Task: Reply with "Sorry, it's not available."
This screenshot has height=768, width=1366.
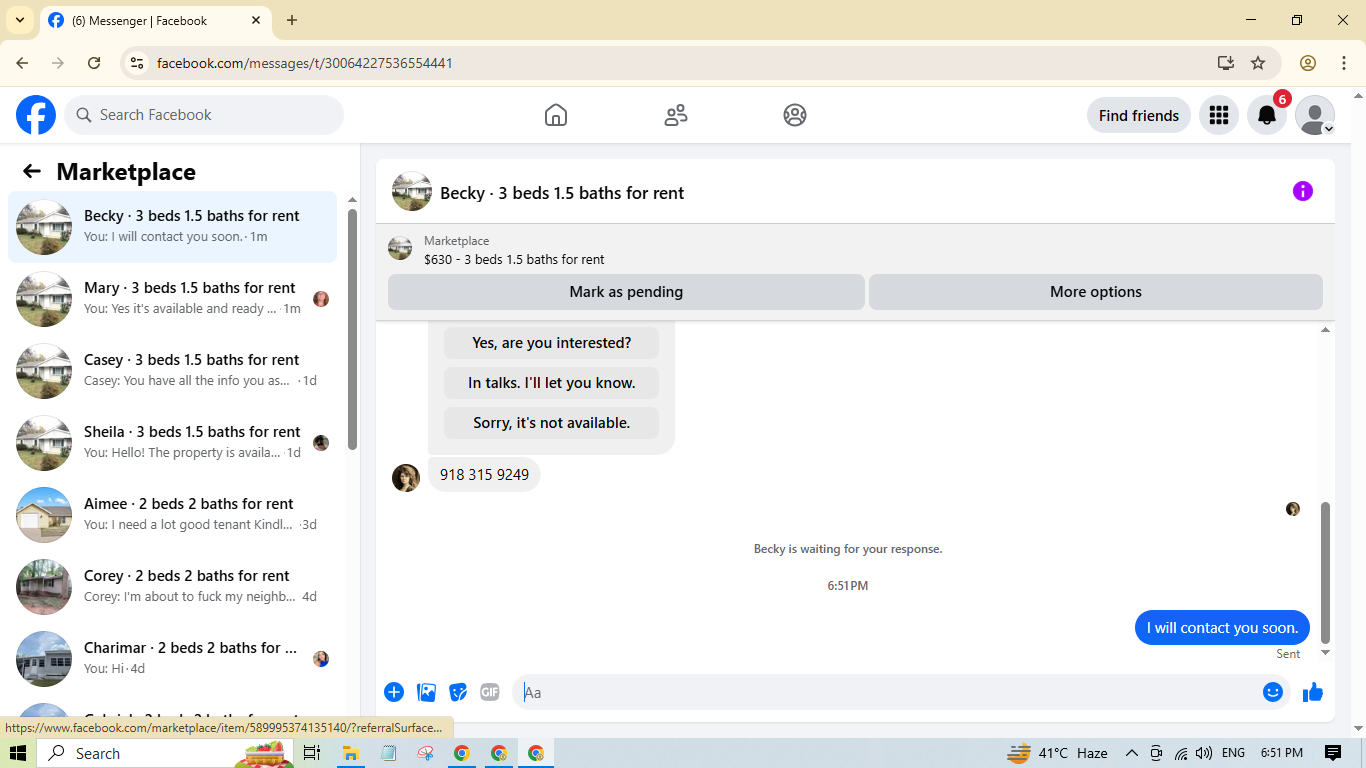Action: pyautogui.click(x=551, y=423)
